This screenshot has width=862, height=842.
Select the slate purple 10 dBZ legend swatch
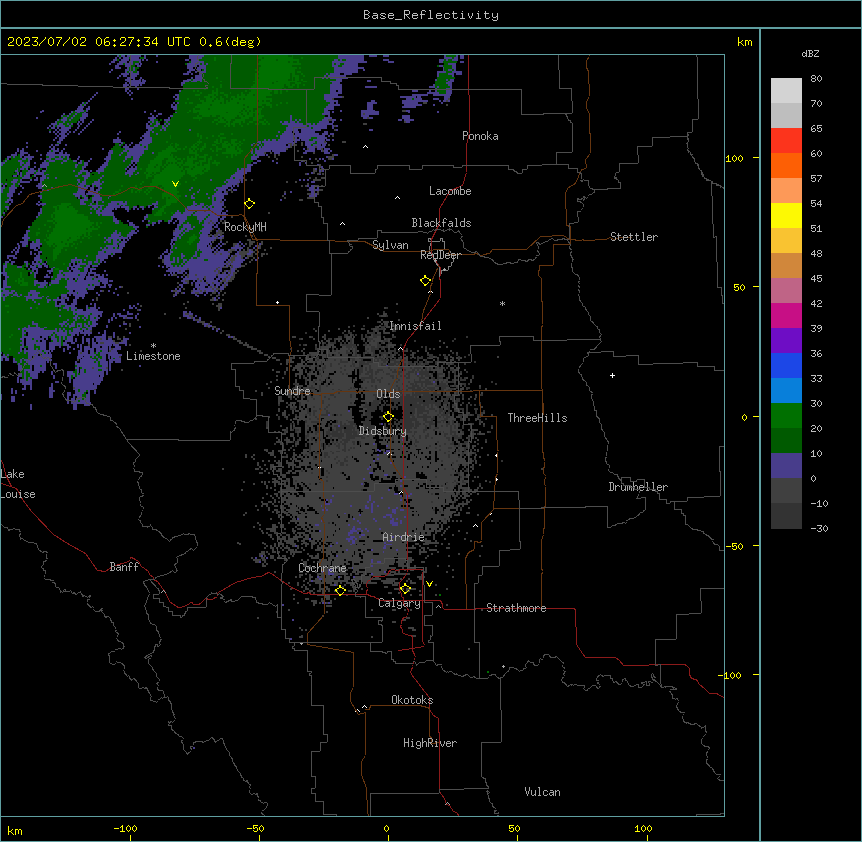point(786,466)
